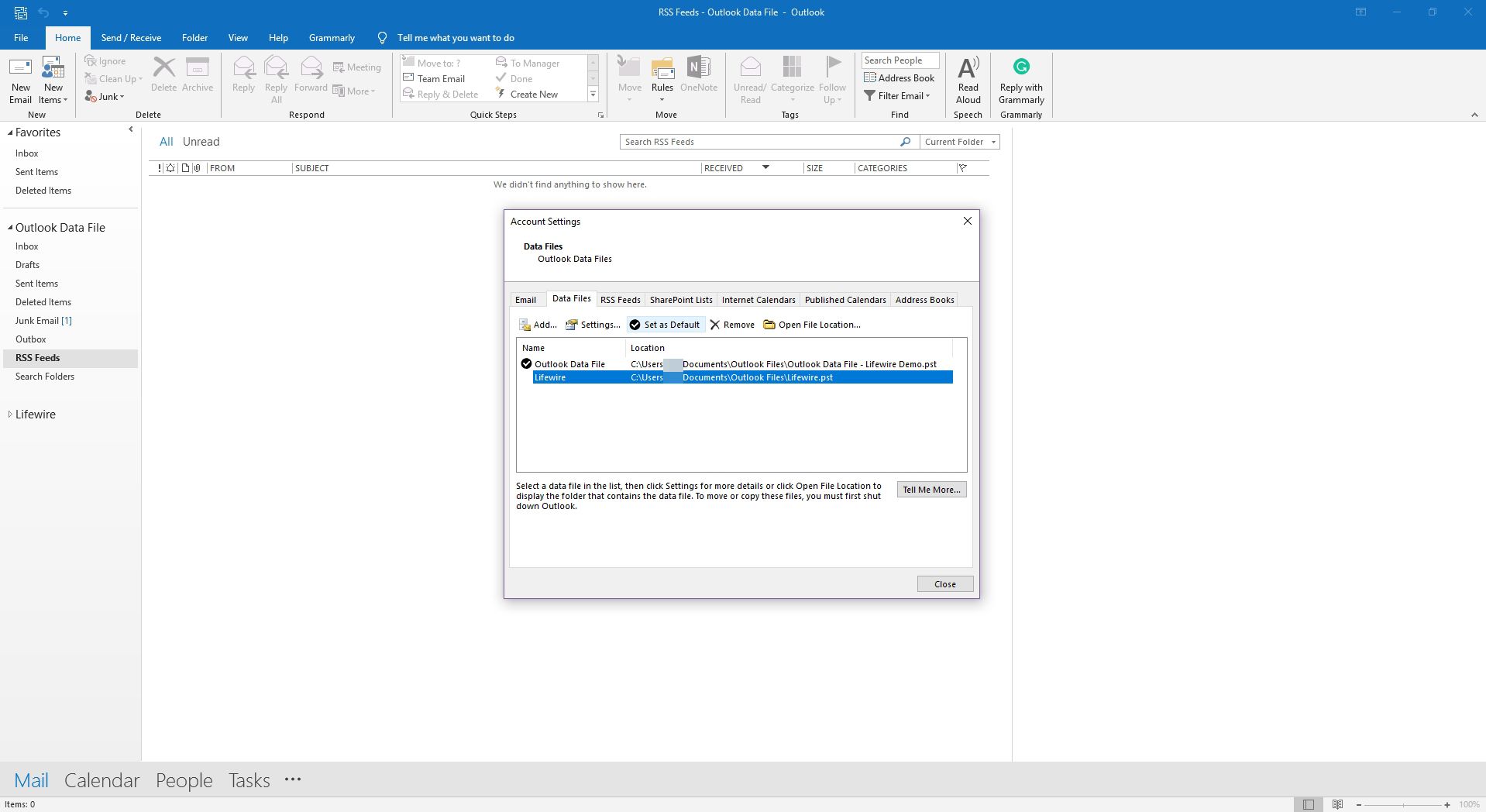The width and height of the screenshot is (1486, 812).
Task: Go to People in navigation bar
Action: point(184,780)
